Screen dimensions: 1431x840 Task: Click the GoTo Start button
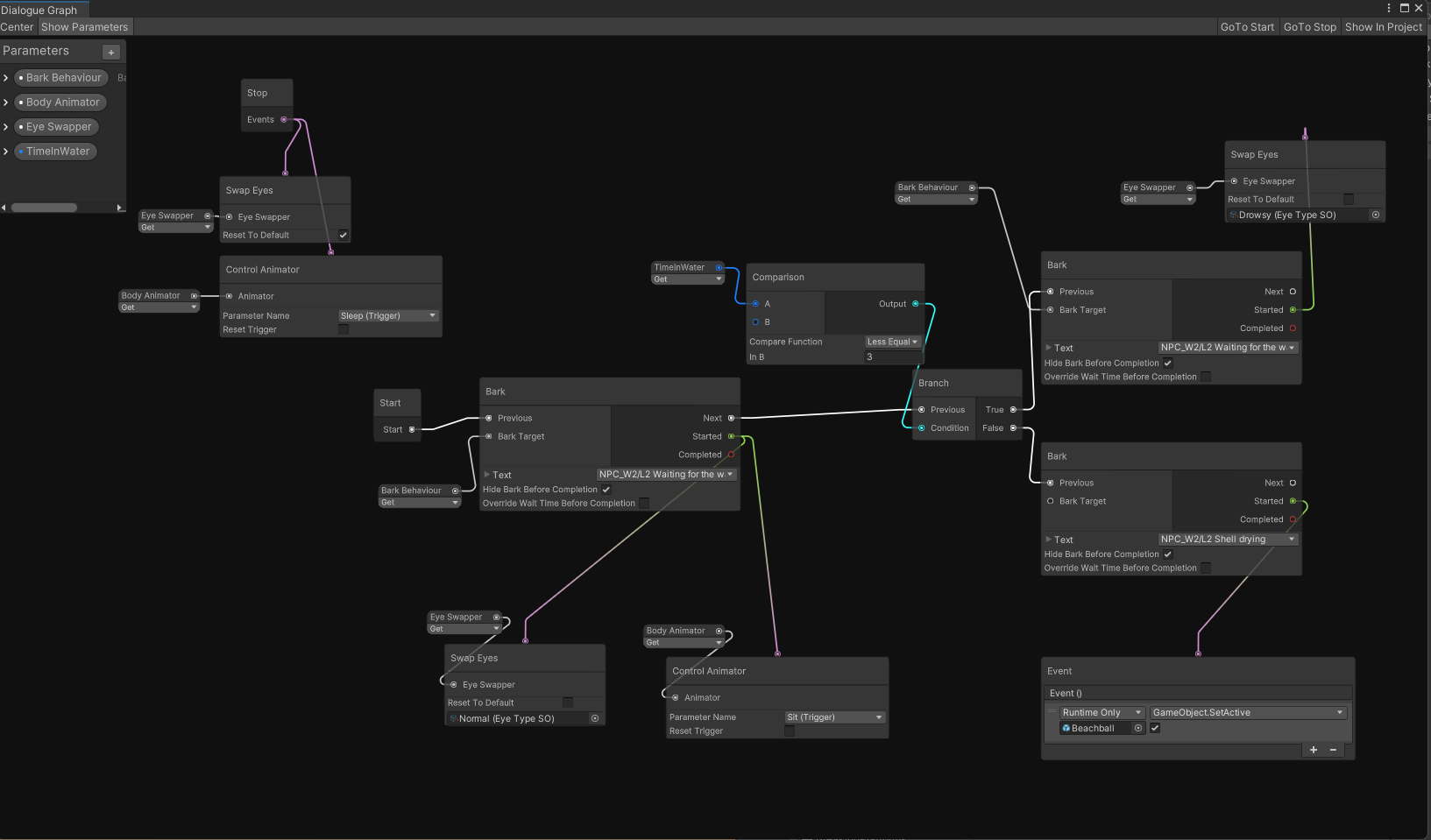tap(1247, 27)
